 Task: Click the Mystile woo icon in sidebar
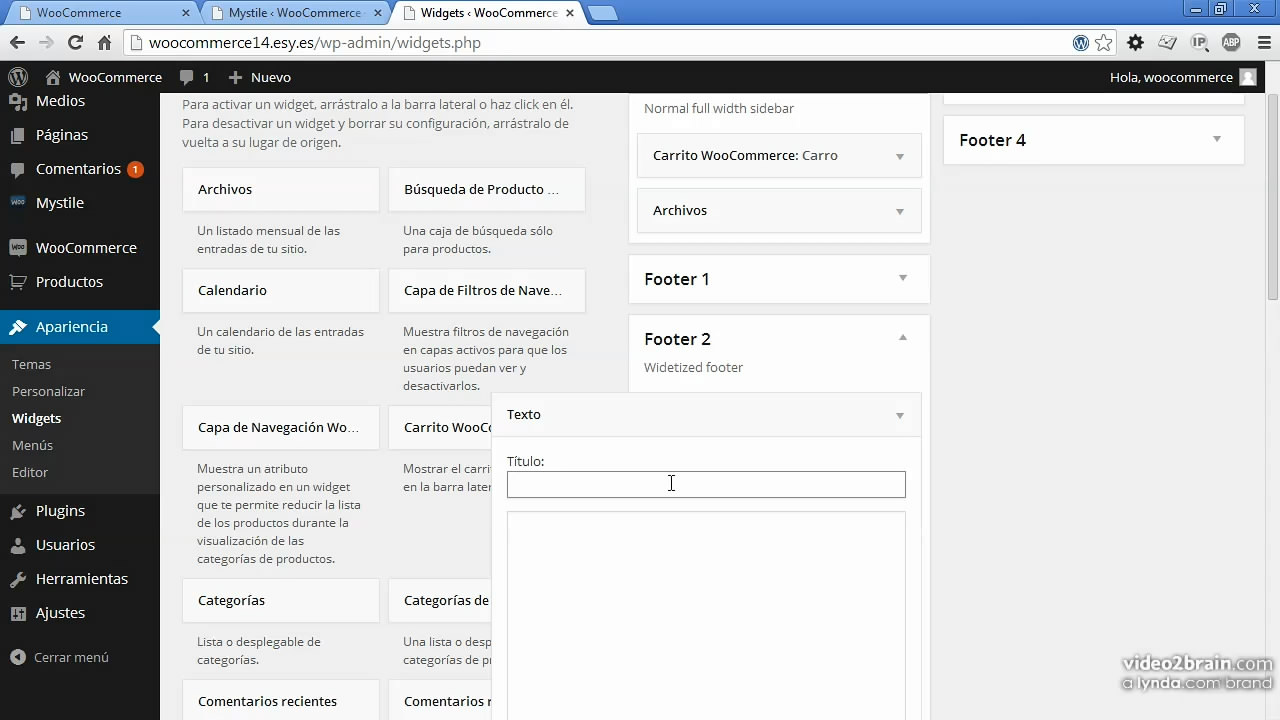[x=18, y=203]
